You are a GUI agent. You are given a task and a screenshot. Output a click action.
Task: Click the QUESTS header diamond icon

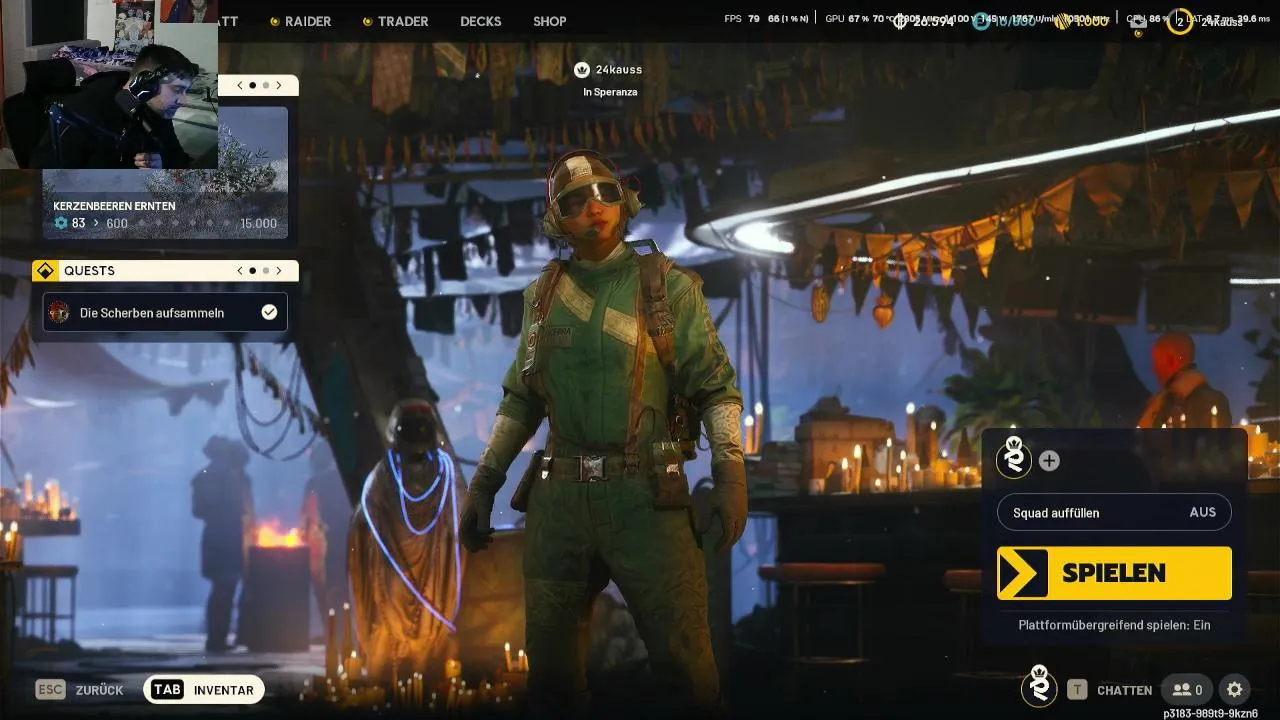pos(43,270)
